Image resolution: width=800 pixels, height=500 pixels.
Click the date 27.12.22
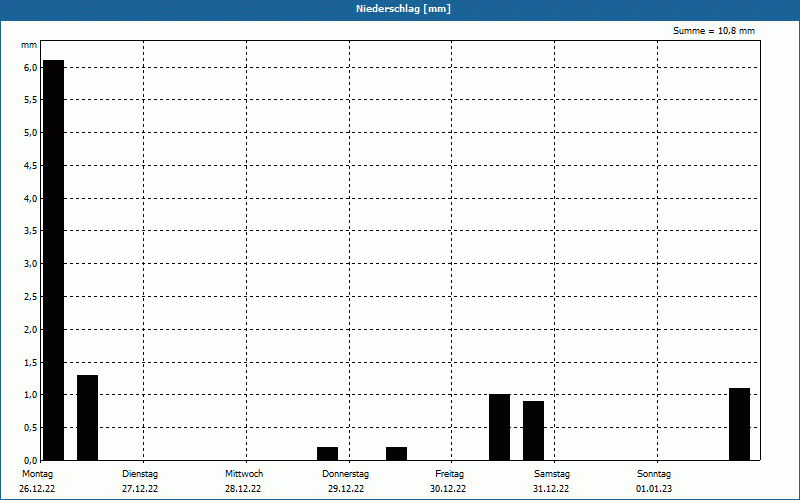tap(140, 489)
